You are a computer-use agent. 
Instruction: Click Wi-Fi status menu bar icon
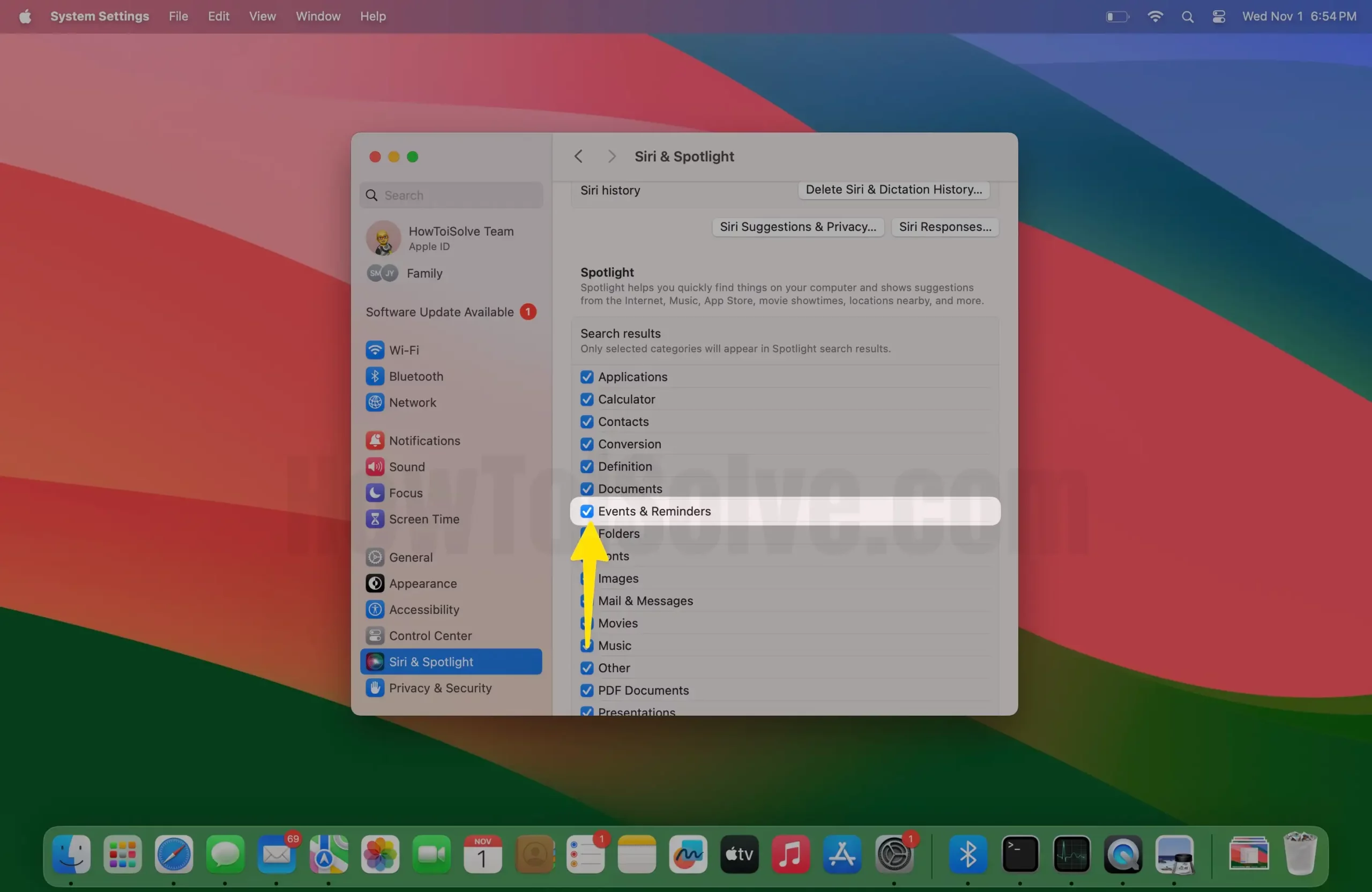pos(1154,17)
